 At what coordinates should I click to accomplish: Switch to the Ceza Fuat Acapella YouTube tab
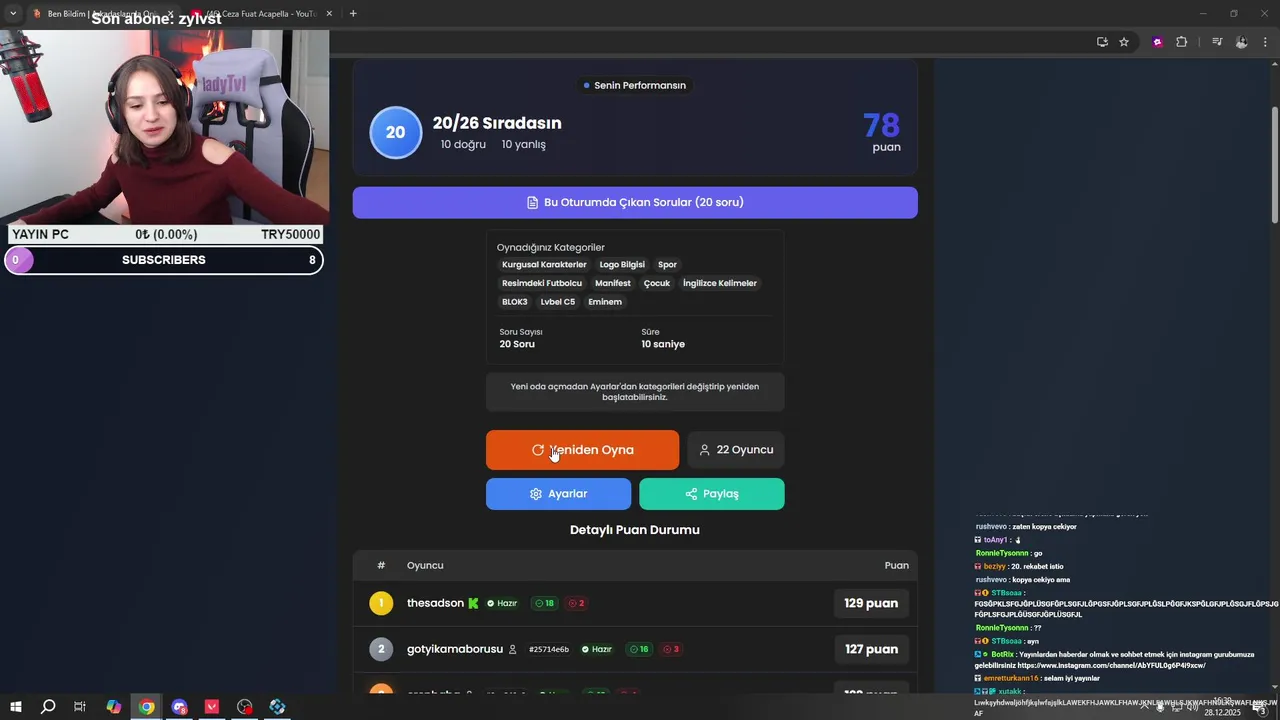point(262,14)
